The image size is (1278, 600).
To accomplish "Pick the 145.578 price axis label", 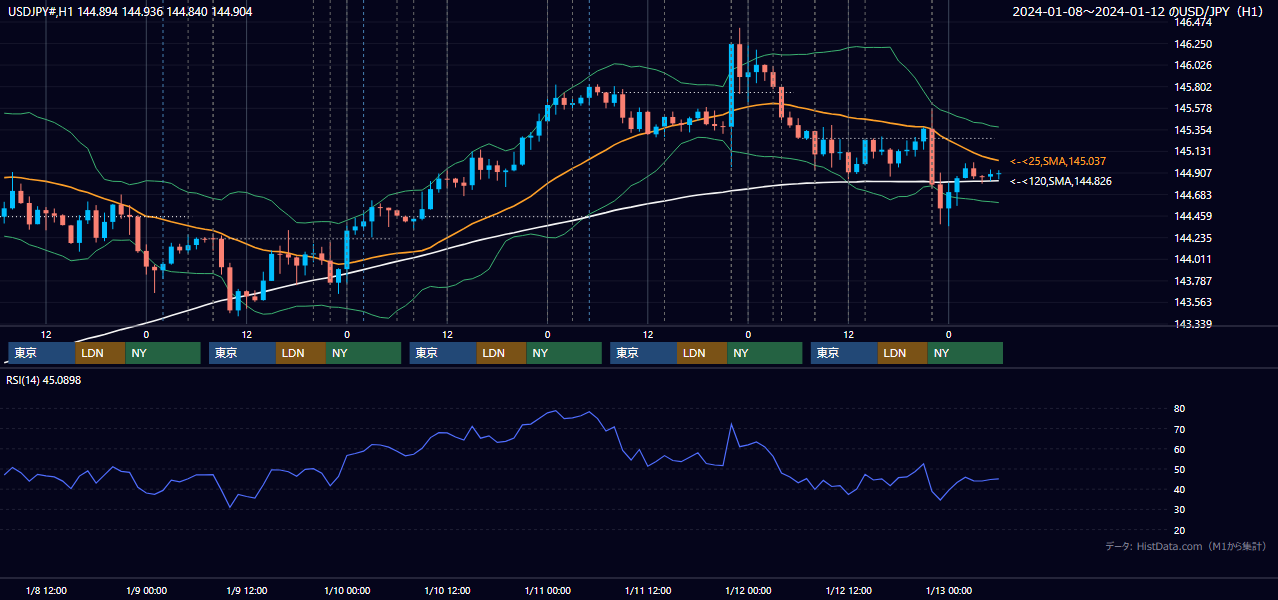I will [1194, 108].
